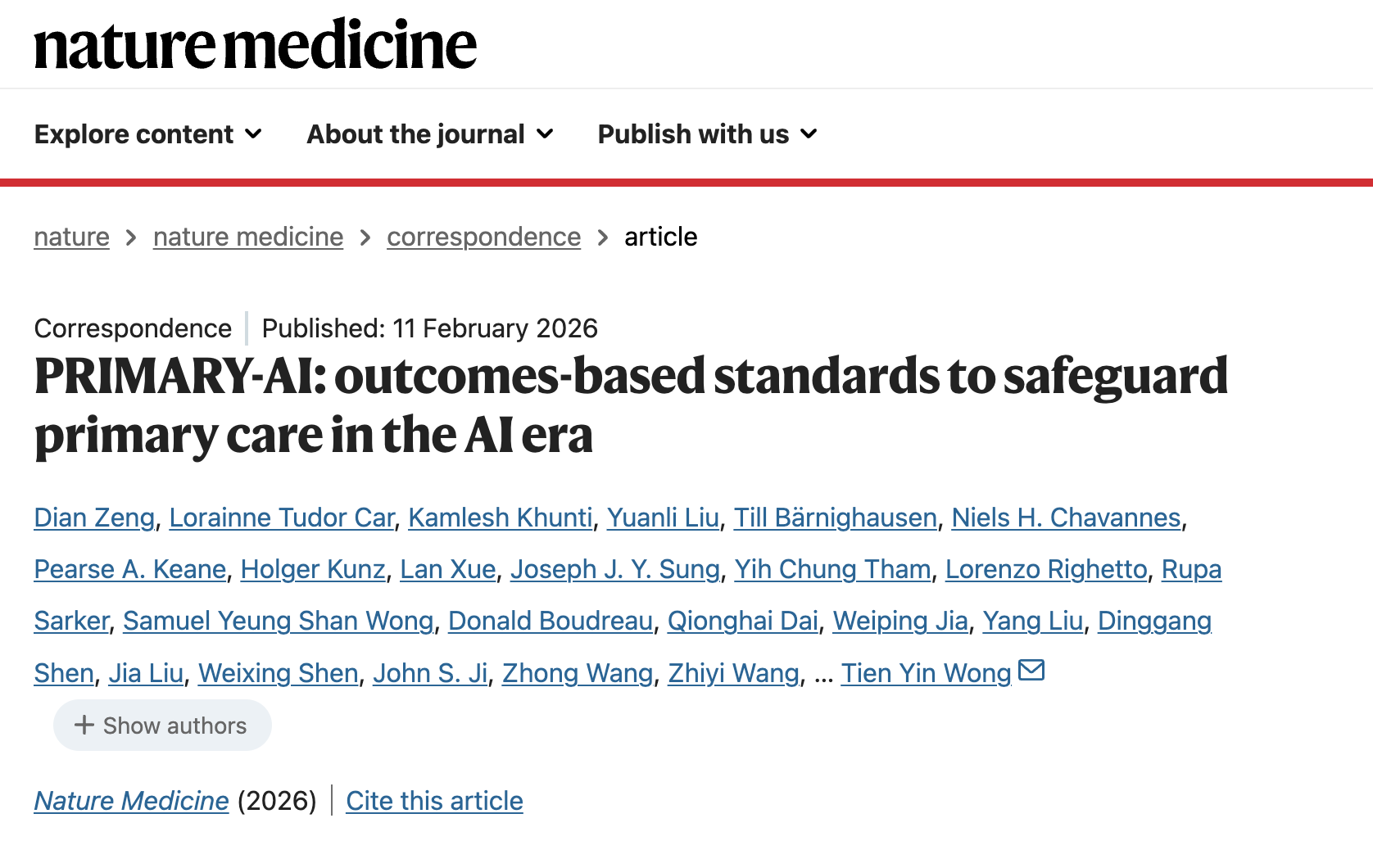The width and height of the screenshot is (1373, 868).
Task: Open the Cite this article link
Action: click(434, 800)
